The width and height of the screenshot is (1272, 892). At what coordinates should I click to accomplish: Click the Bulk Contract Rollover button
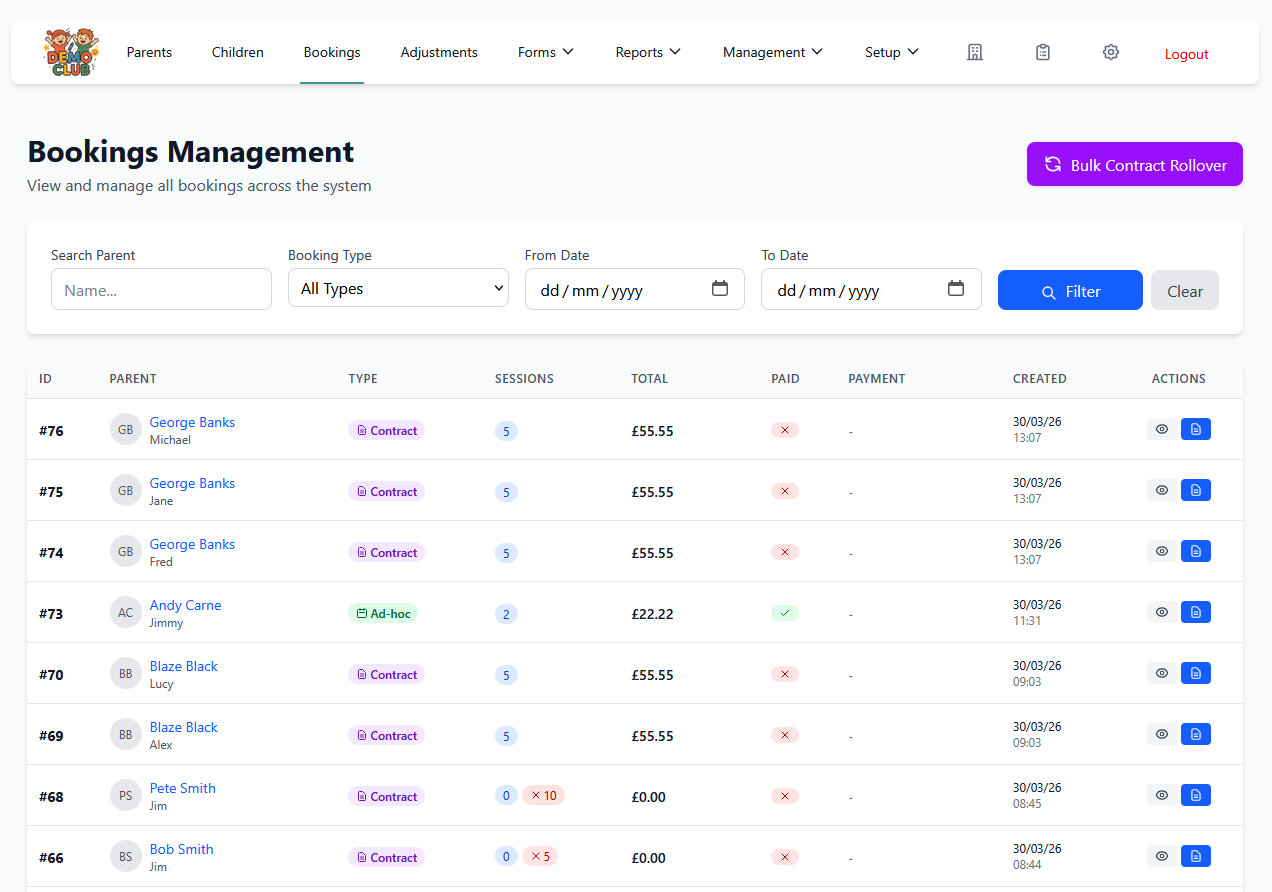coord(1134,165)
